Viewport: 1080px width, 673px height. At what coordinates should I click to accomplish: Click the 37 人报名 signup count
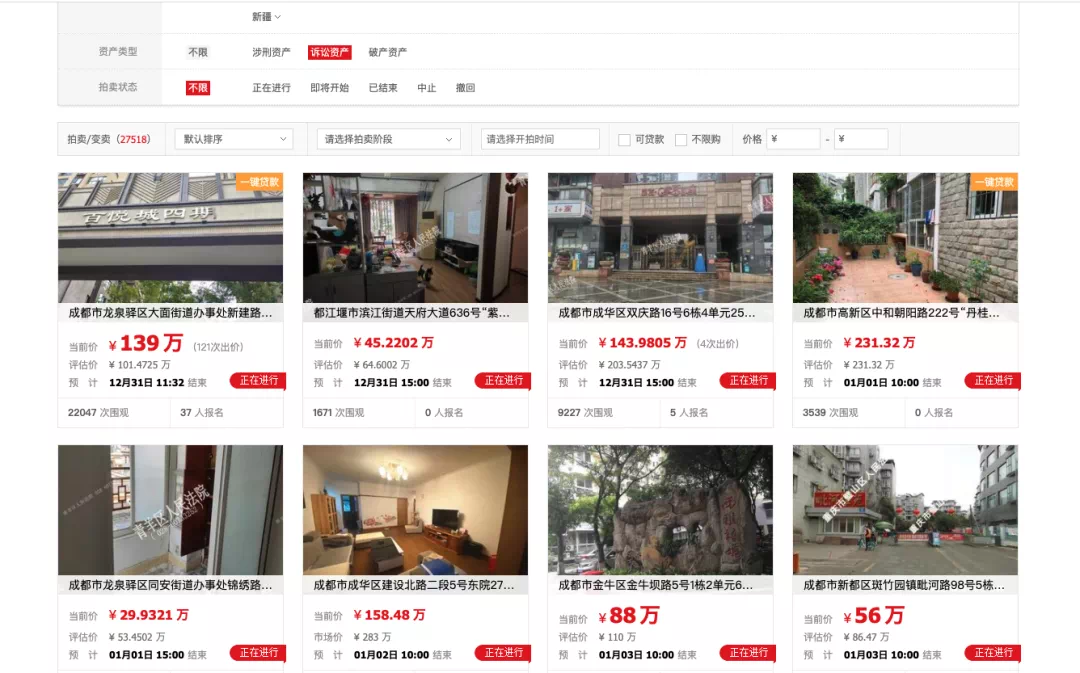click(x=202, y=413)
